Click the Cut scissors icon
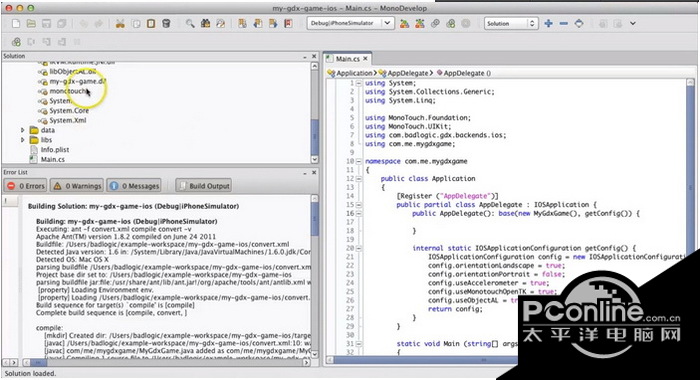The width and height of the screenshot is (700, 380). [x=120, y=24]
